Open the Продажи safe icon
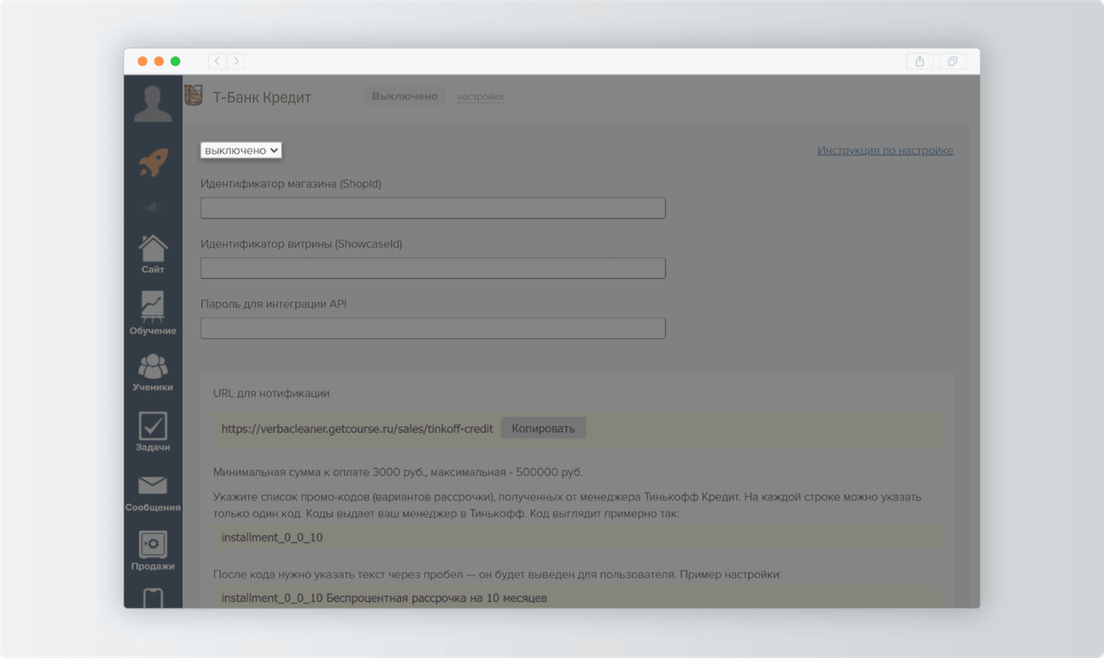 click(153, 551)
